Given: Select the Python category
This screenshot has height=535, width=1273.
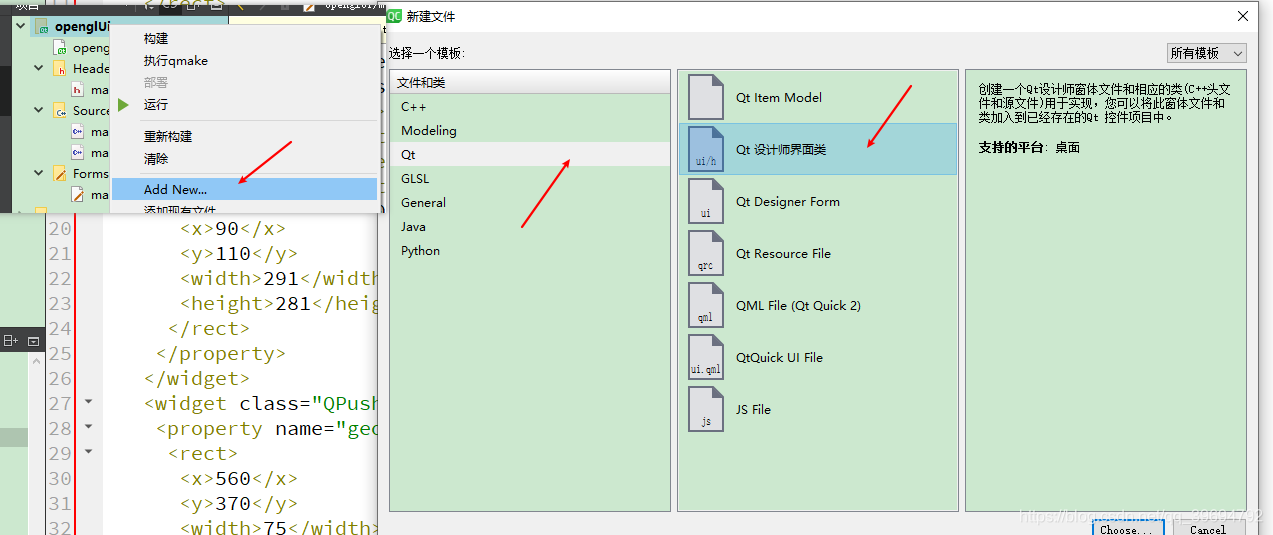Looking at the screenshot, I should [530, 250].
